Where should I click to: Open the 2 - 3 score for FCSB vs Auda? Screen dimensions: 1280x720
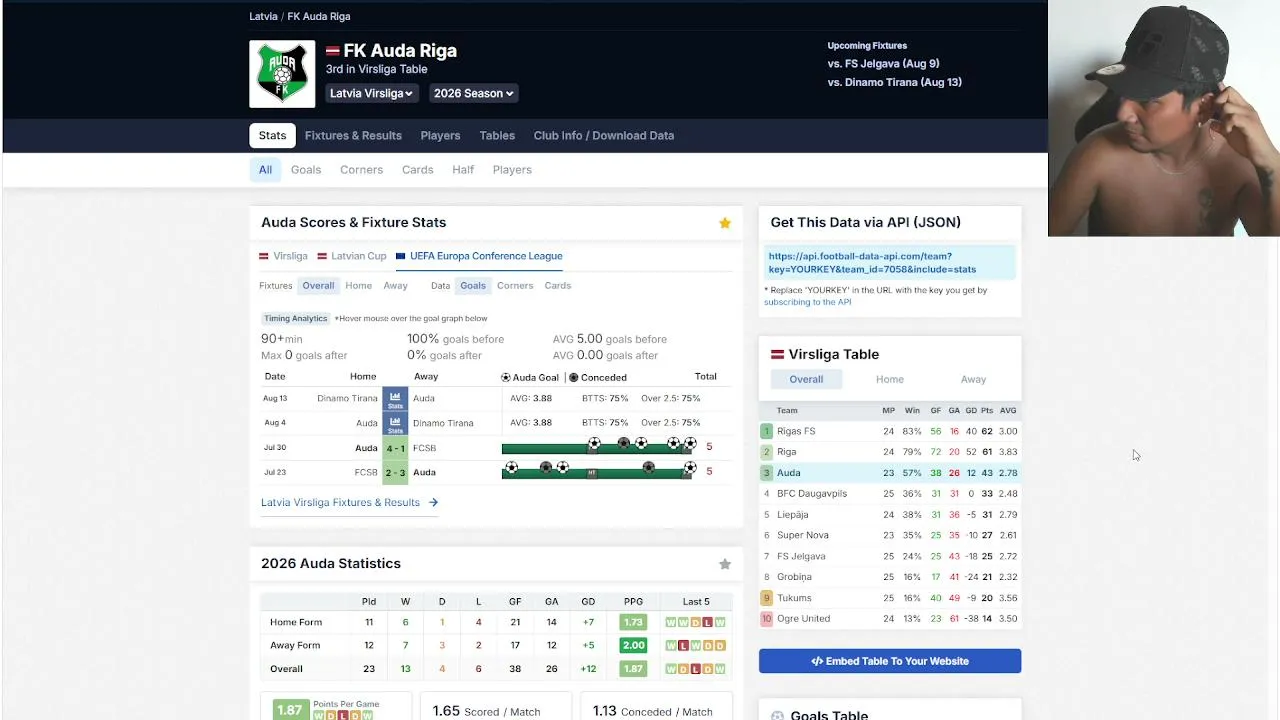(x=395, y=472)
